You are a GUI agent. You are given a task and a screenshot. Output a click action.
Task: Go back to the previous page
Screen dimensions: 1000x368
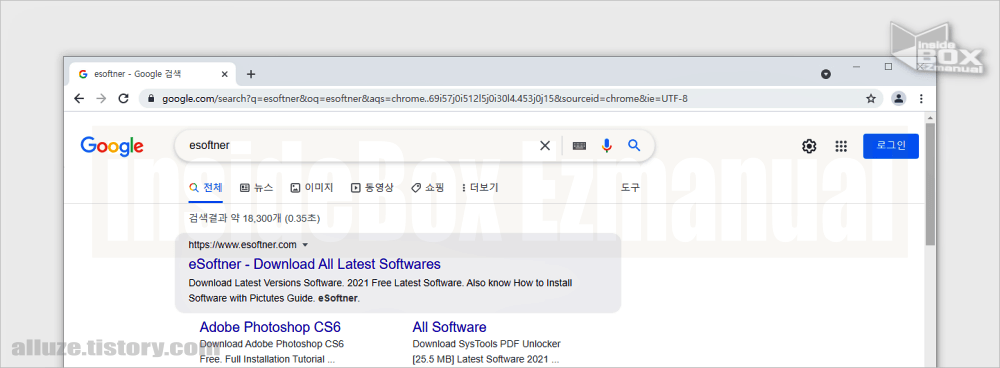[79, 98]
